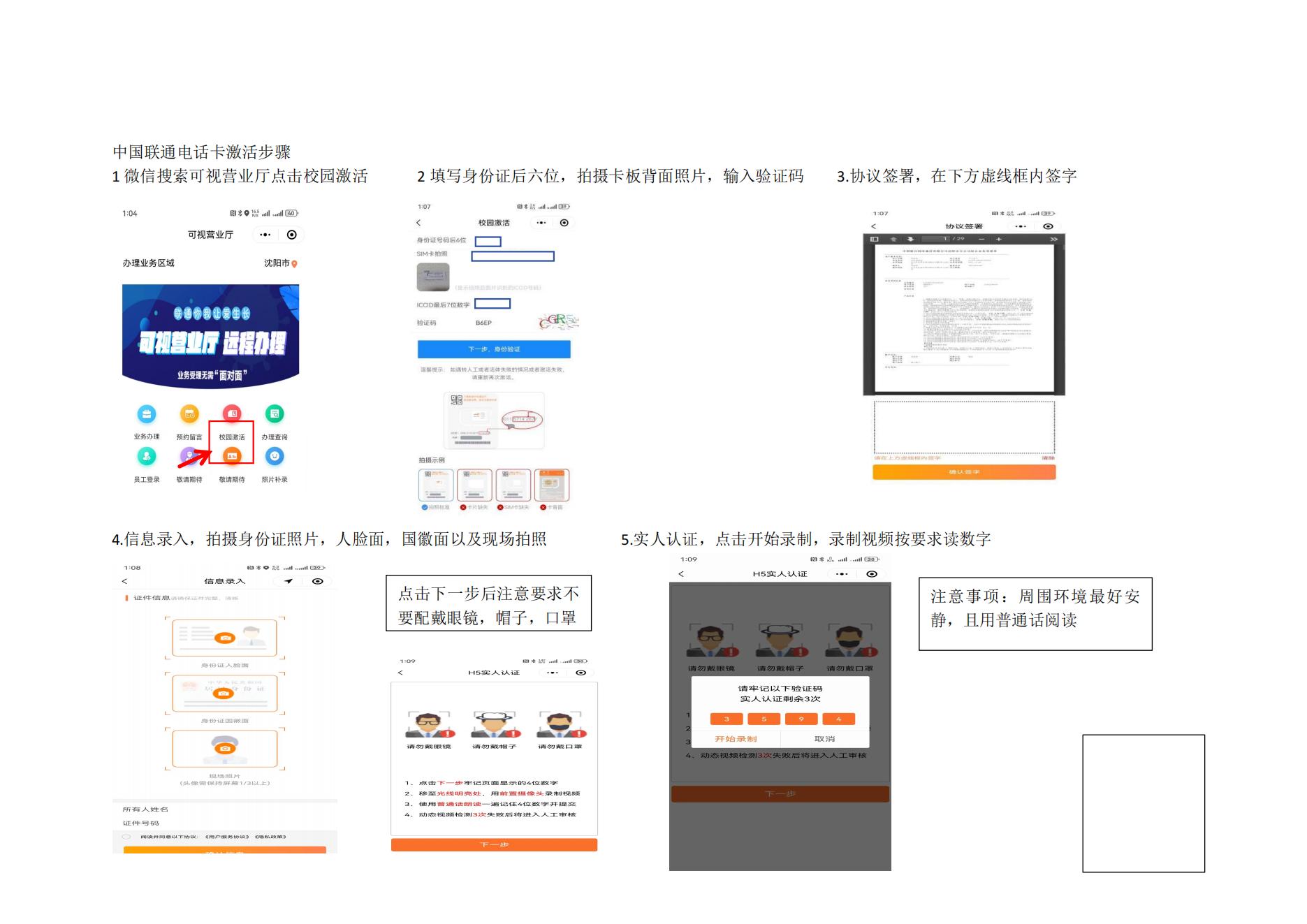The image size is (1307, 924).
Task: Click the 沈阳市 location pin
Action: point(294,264)
